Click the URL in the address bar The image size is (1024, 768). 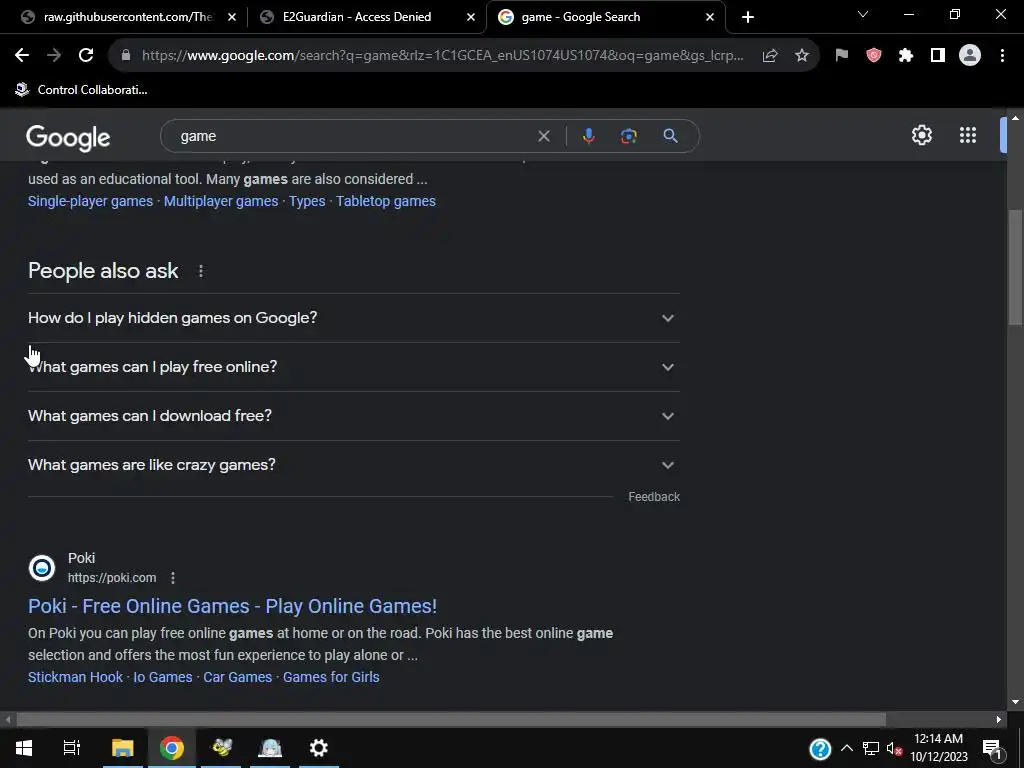pyautogui.click(x=442, y=56)
